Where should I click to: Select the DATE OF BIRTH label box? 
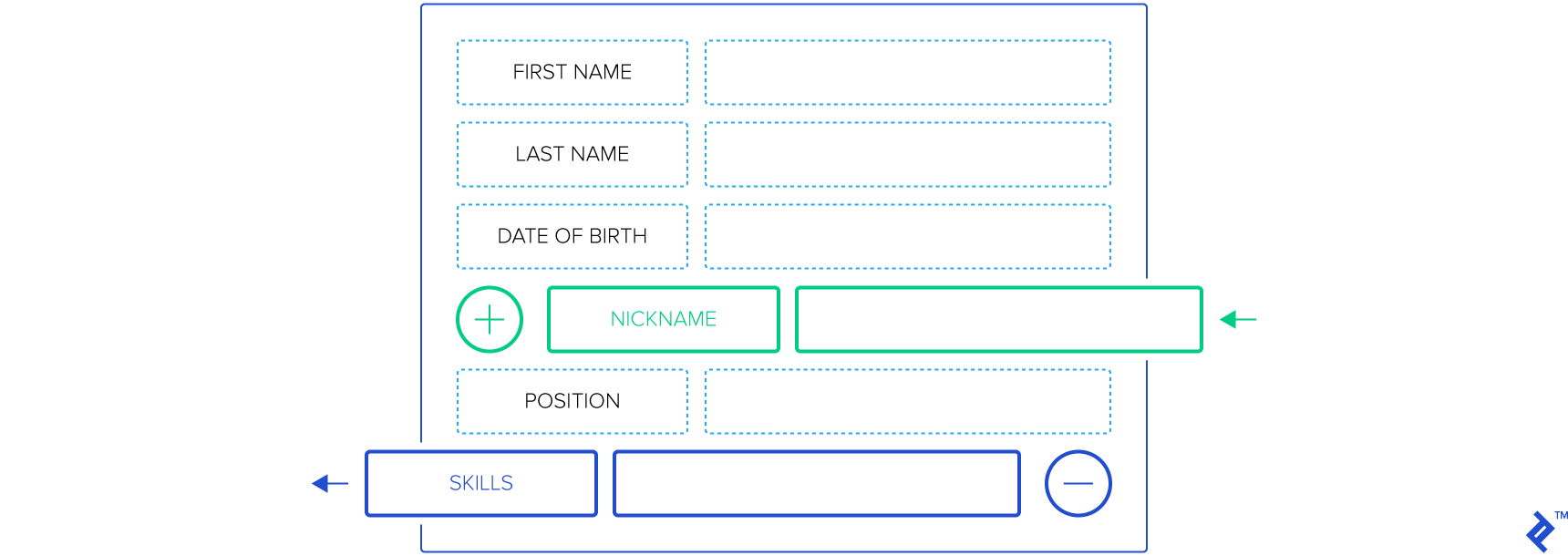click(x=573, y=236)
